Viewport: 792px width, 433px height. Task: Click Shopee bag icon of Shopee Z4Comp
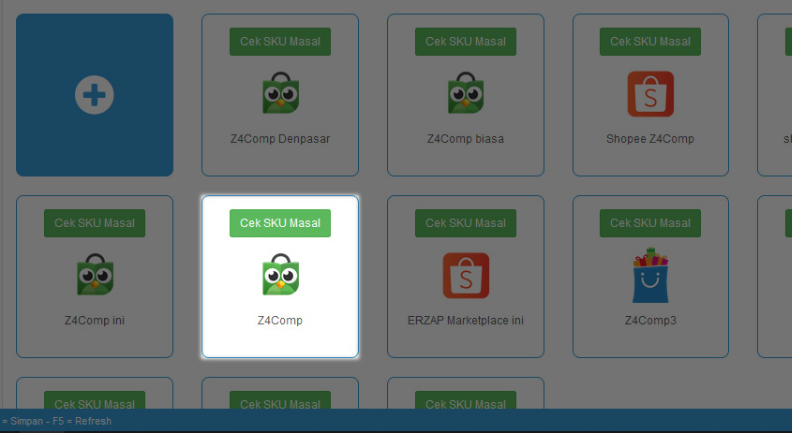click(651, 94)
